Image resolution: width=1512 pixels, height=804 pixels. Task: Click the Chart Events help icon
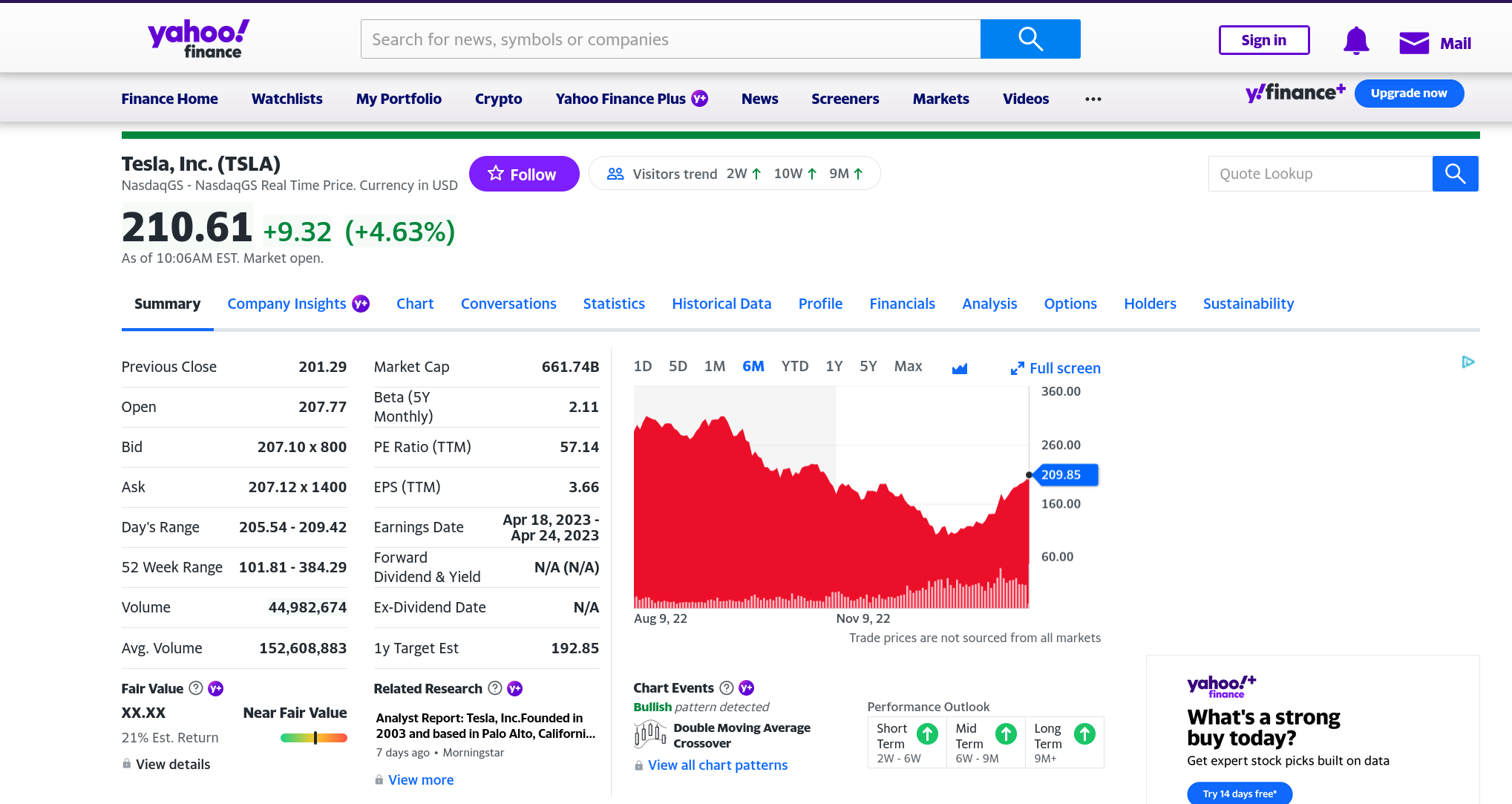727,688
